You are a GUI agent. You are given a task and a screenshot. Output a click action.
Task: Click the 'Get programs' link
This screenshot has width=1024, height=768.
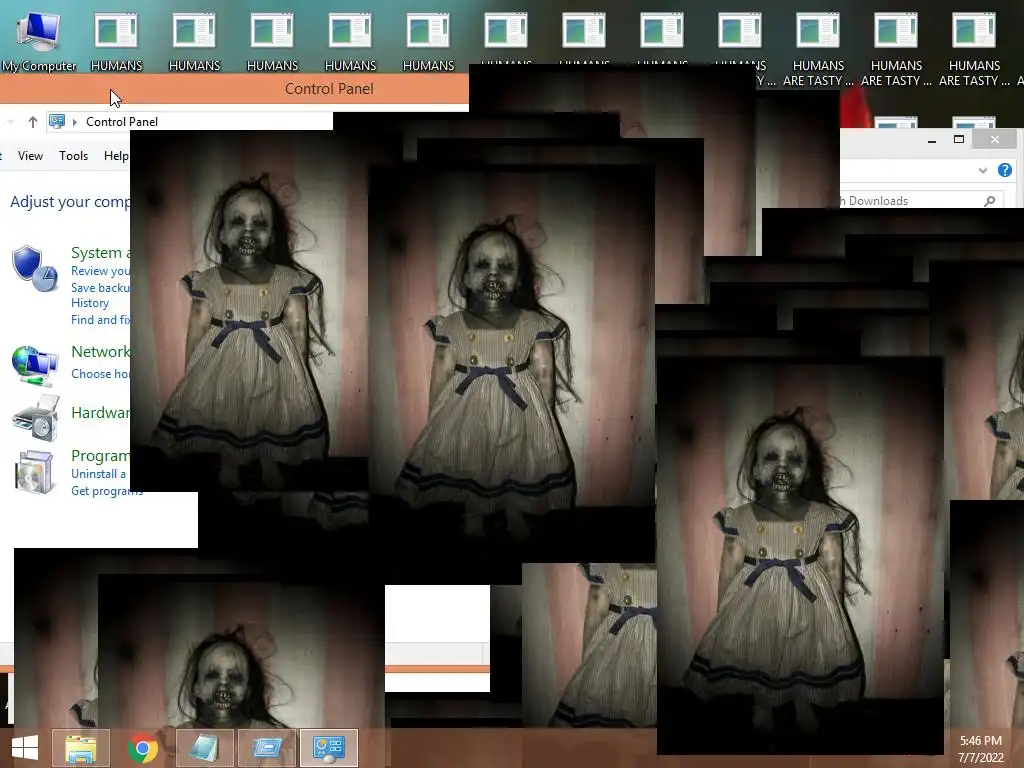pos(106,491)
